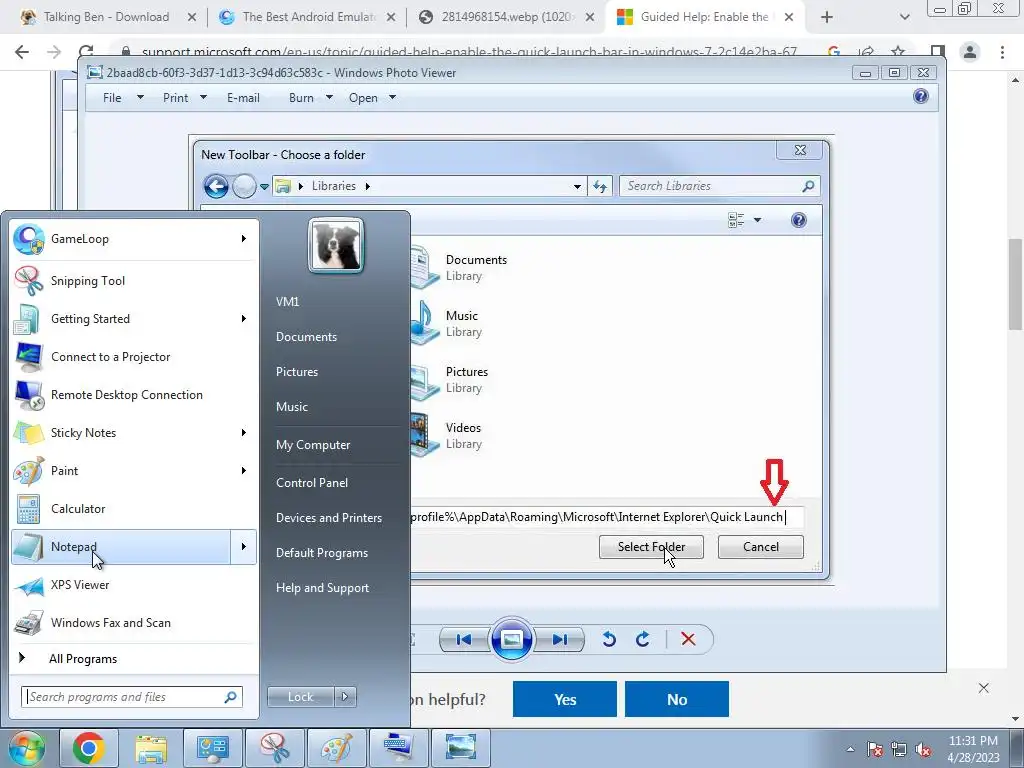Open Chrome profile icon
The image size is (1024, 768).
(970, 52)
